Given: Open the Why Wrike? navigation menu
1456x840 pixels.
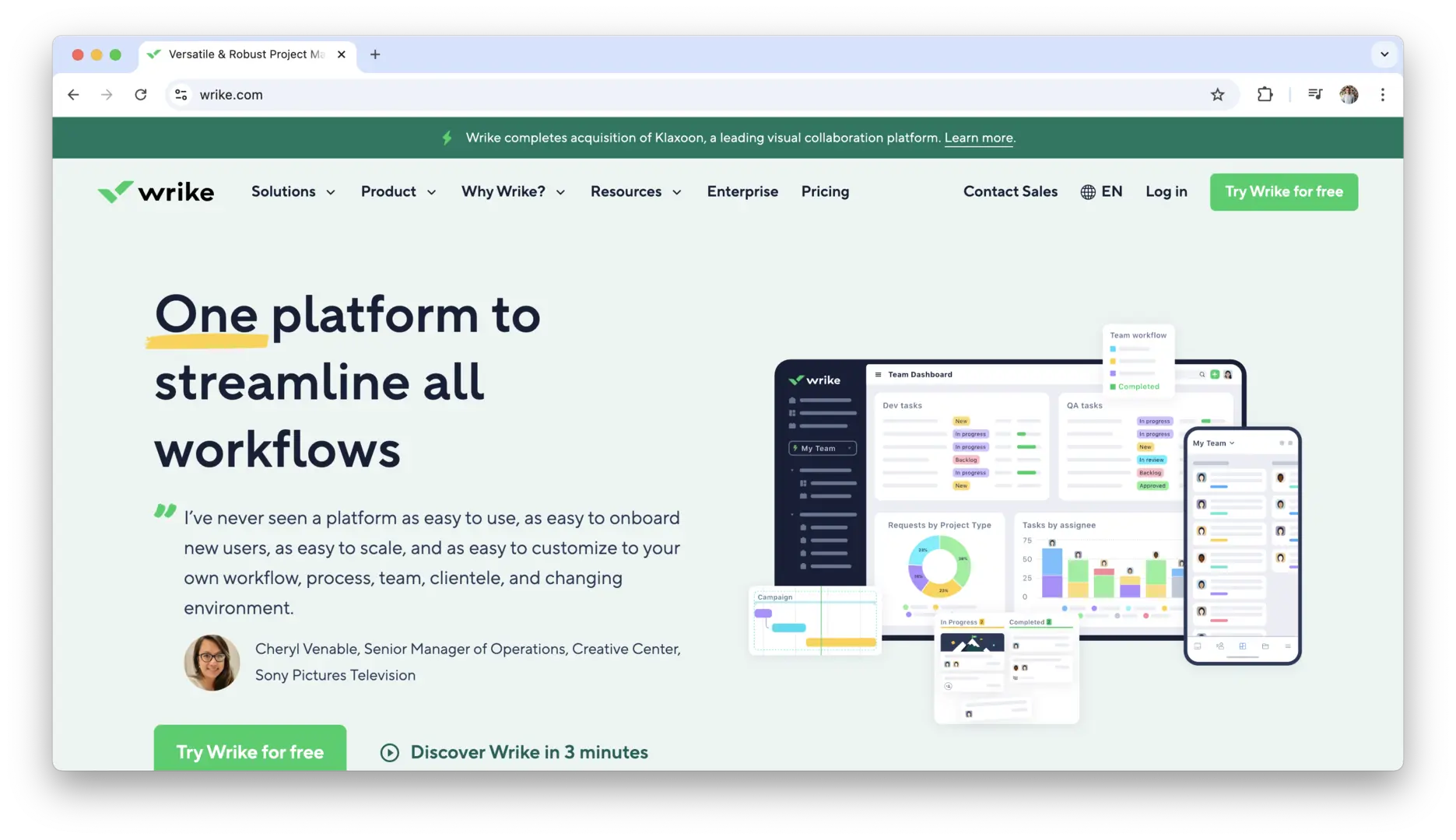Looking at the screenshot, I should pyautogui.click(x=514, y=192).
